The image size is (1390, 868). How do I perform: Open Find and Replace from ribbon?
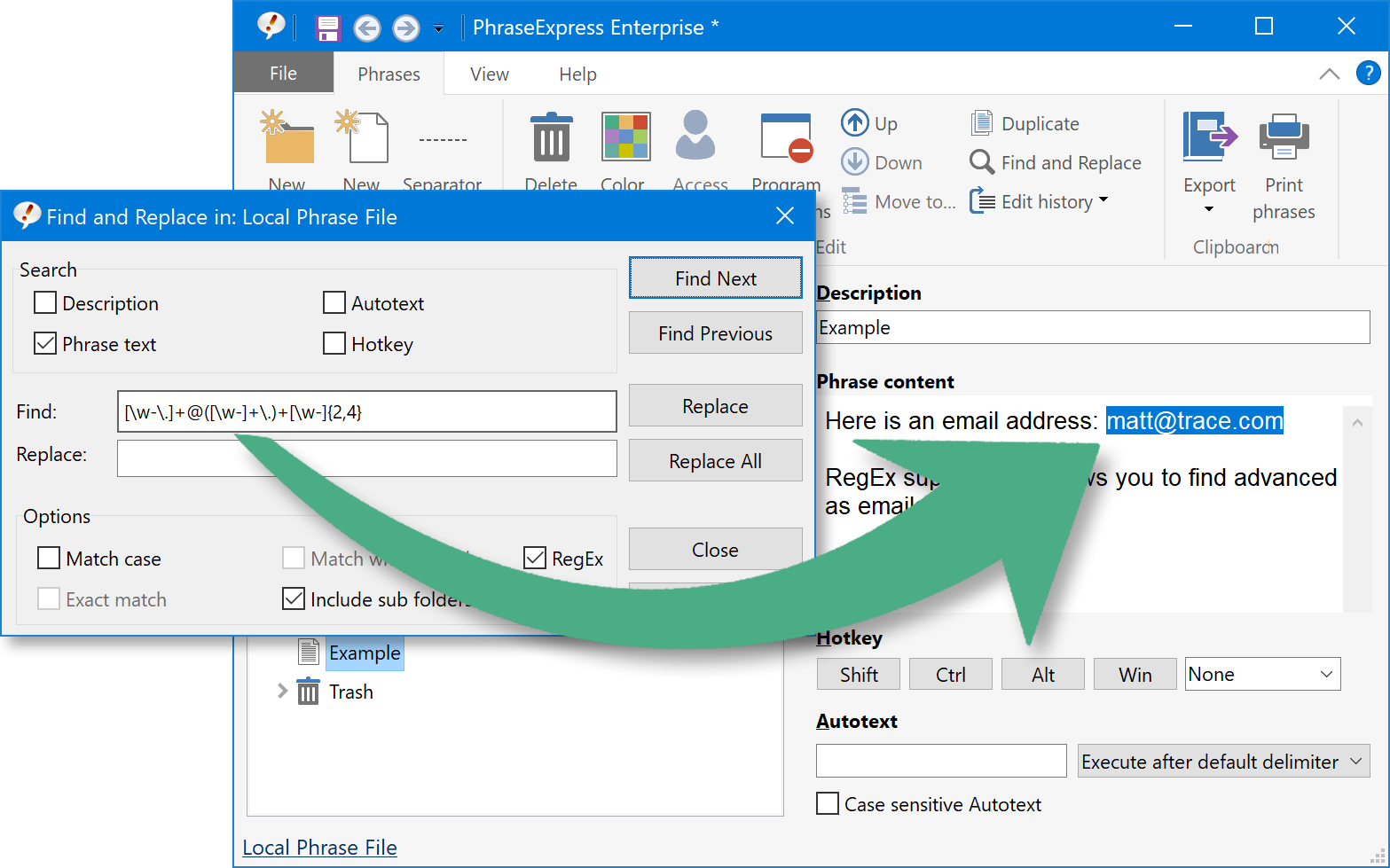1055,162
